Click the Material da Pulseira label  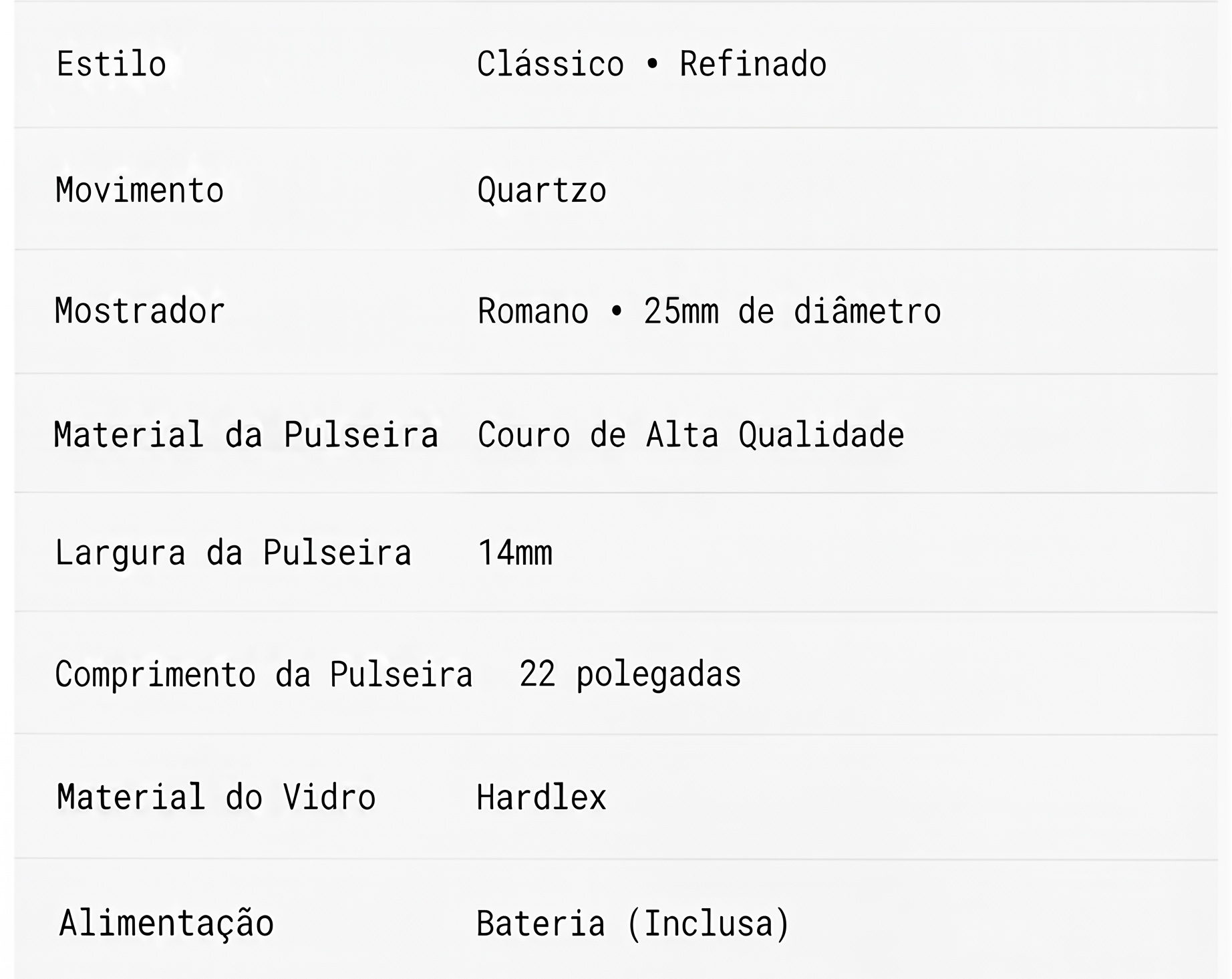pos(247,435)
